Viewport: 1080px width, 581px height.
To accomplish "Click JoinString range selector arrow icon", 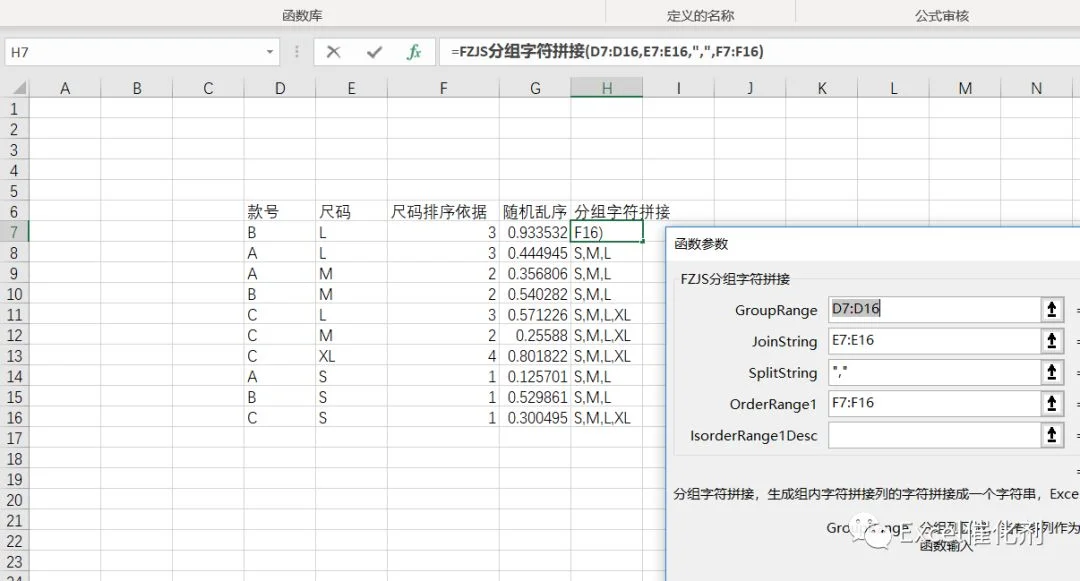I will 1052,341.
